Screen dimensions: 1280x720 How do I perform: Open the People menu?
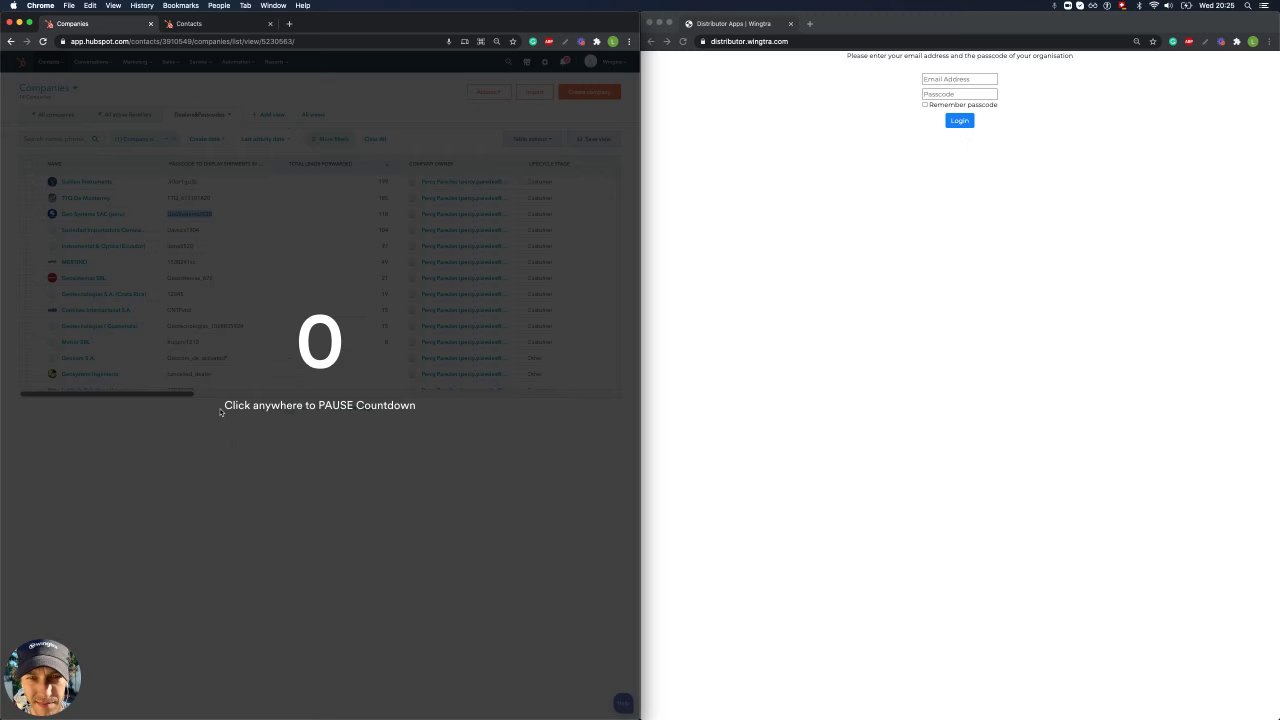219,5
